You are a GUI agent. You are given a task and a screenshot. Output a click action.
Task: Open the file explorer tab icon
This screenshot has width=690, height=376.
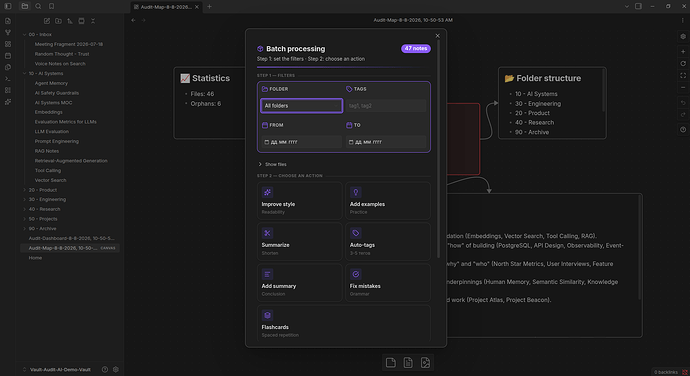pos(25,6)
